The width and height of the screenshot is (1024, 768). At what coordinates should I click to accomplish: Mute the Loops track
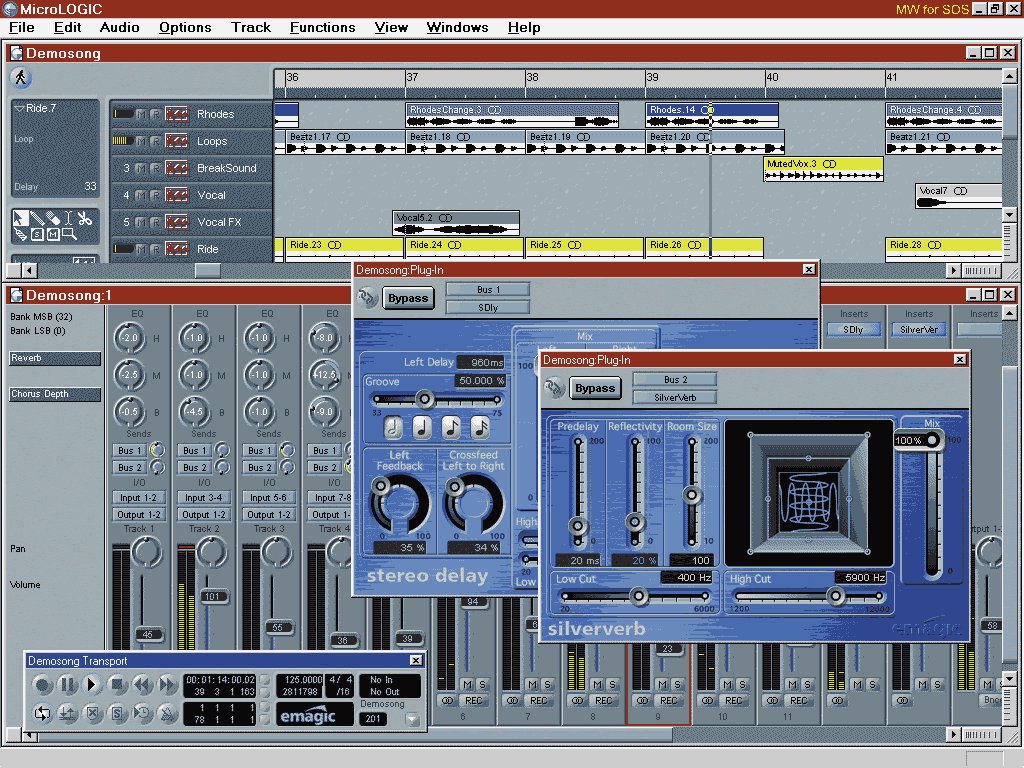tap(141, 141)
